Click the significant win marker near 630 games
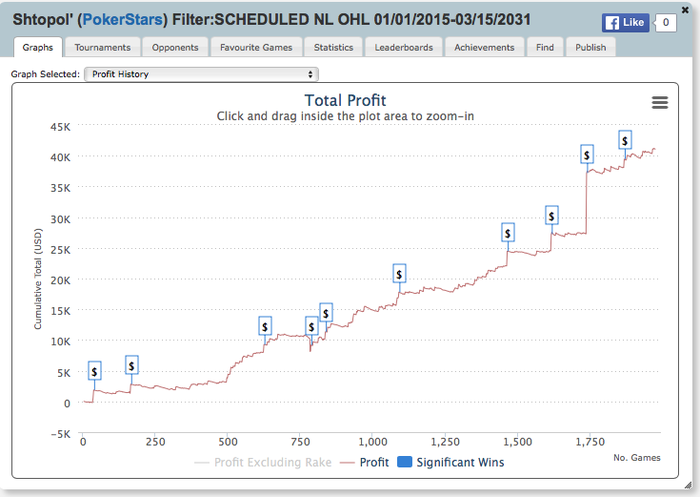The image size is (700, 497). click(x=265, y=326)
